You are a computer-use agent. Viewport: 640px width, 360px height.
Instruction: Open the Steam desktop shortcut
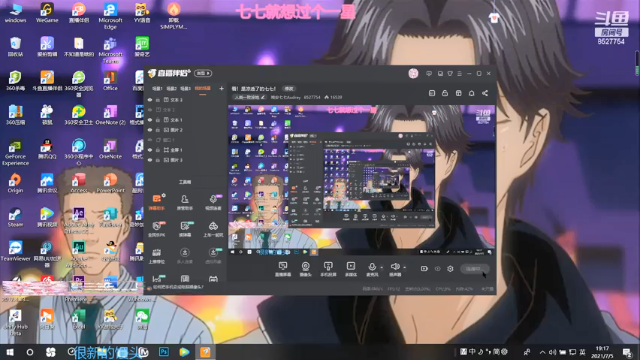[15, 217]
